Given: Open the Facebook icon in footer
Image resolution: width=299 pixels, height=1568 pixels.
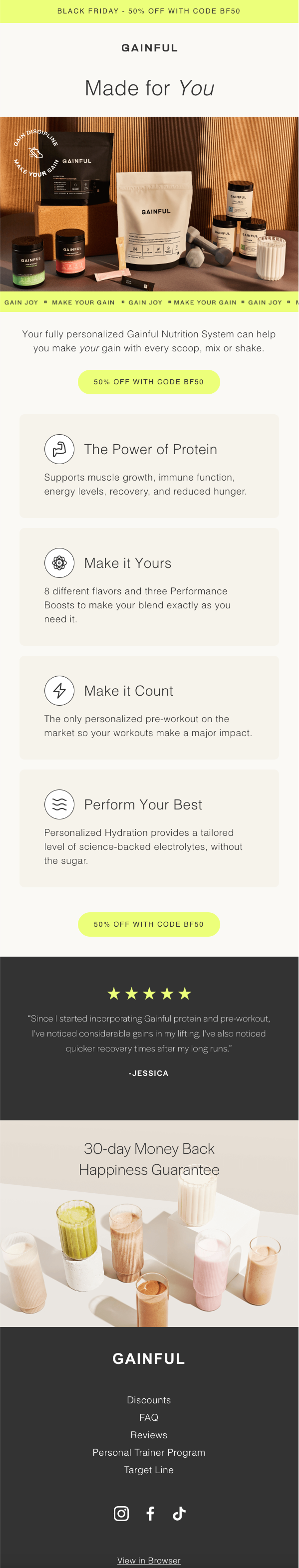Looking at the screenshot, I should [x=150, y=1513].
